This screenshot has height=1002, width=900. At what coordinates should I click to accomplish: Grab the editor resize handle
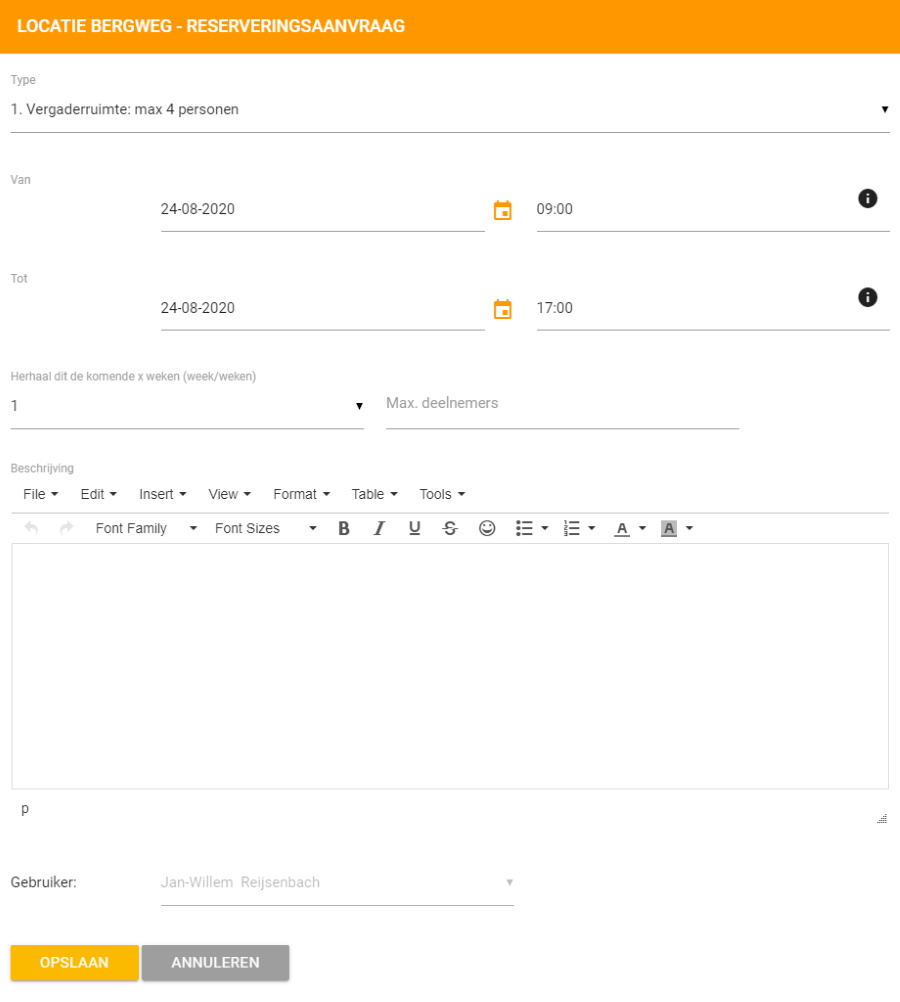point(882,819)
